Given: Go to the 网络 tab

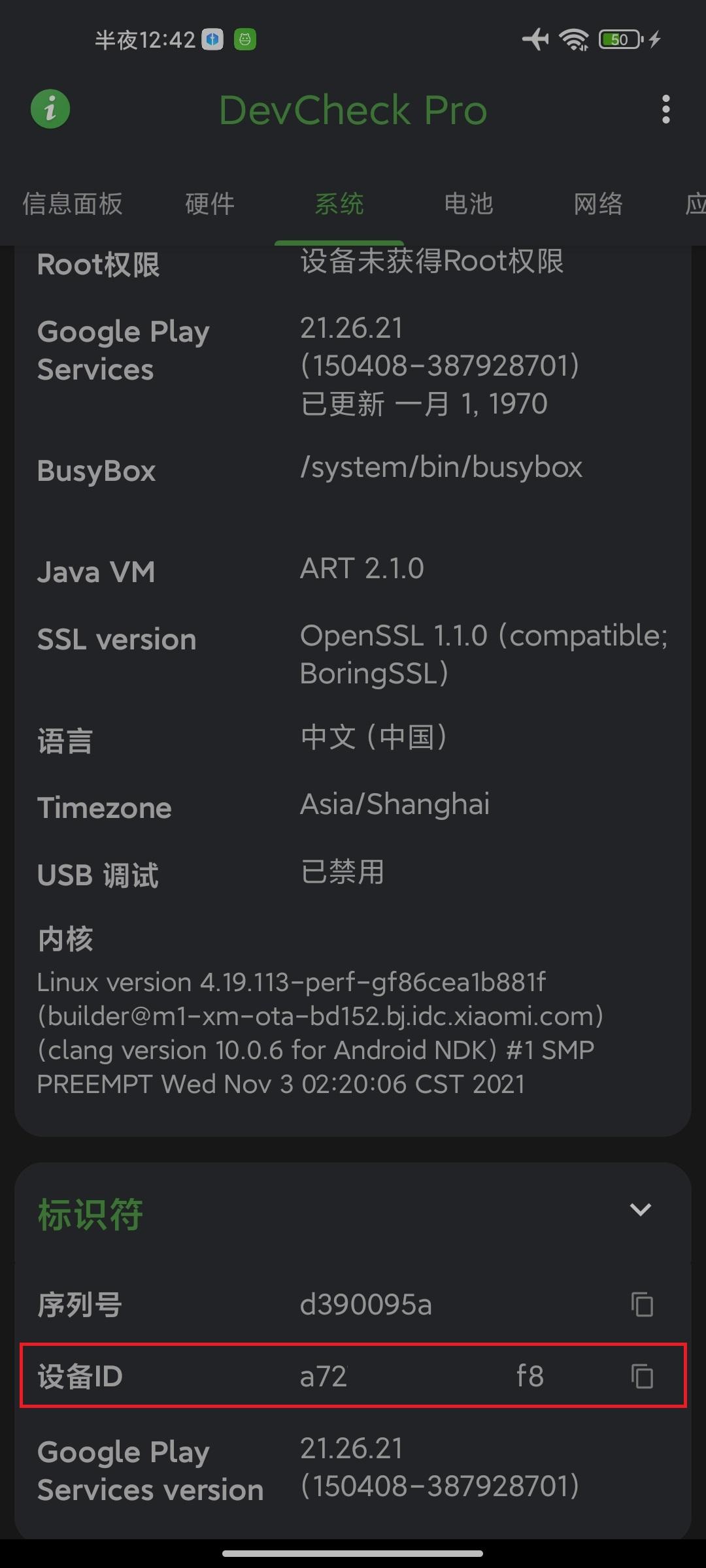Looking at the screenshot, I should 597,204.
